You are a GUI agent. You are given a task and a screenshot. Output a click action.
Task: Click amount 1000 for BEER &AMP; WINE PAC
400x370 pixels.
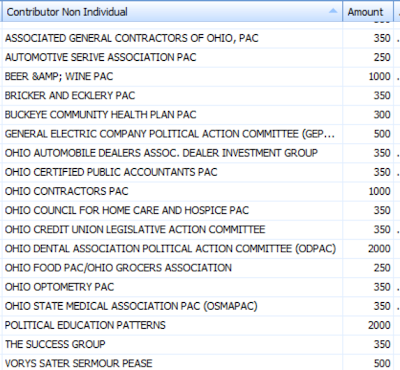tap(379, 77)
